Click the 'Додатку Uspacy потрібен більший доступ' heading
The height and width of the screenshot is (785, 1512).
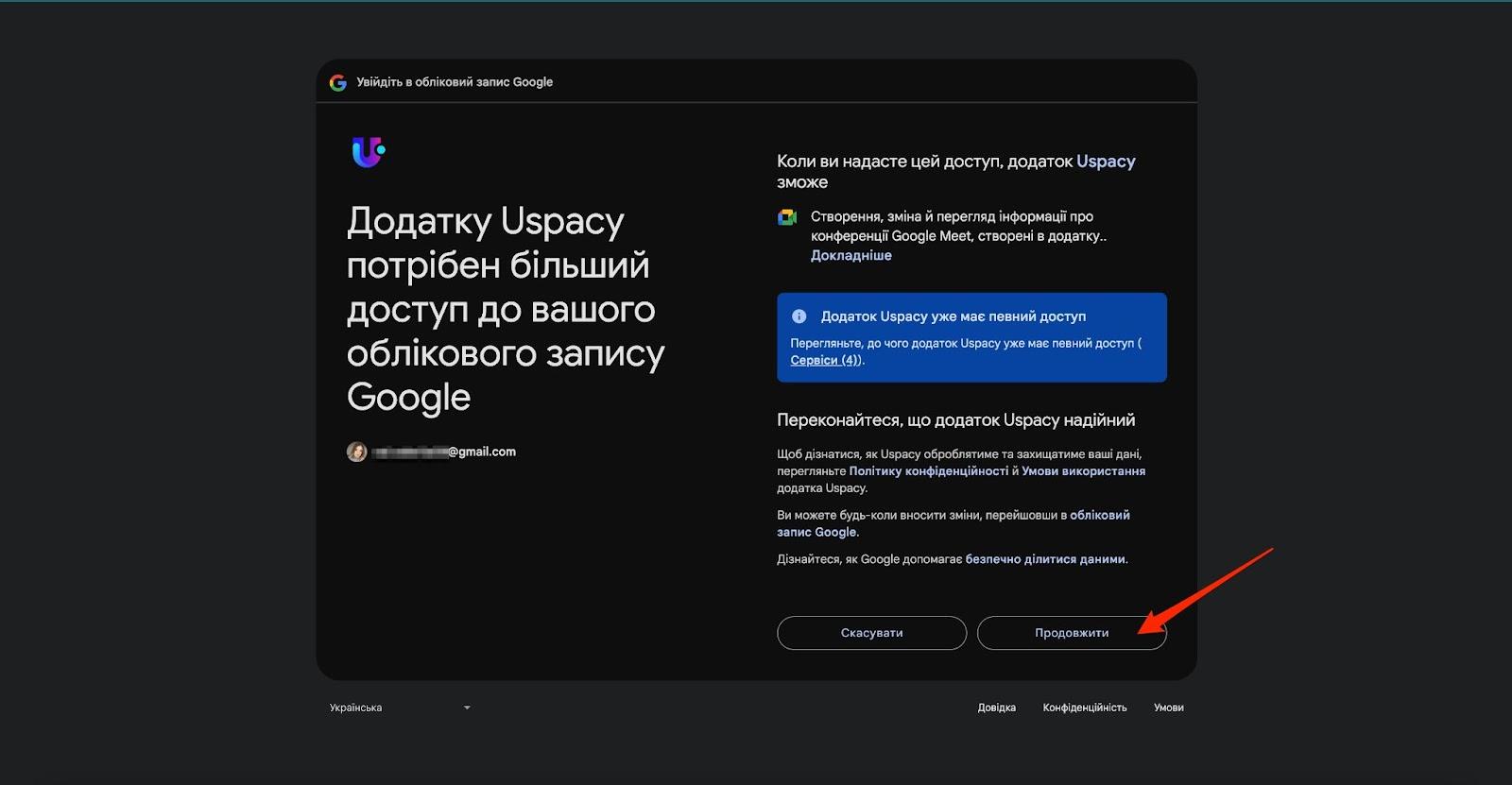point(506,309)
